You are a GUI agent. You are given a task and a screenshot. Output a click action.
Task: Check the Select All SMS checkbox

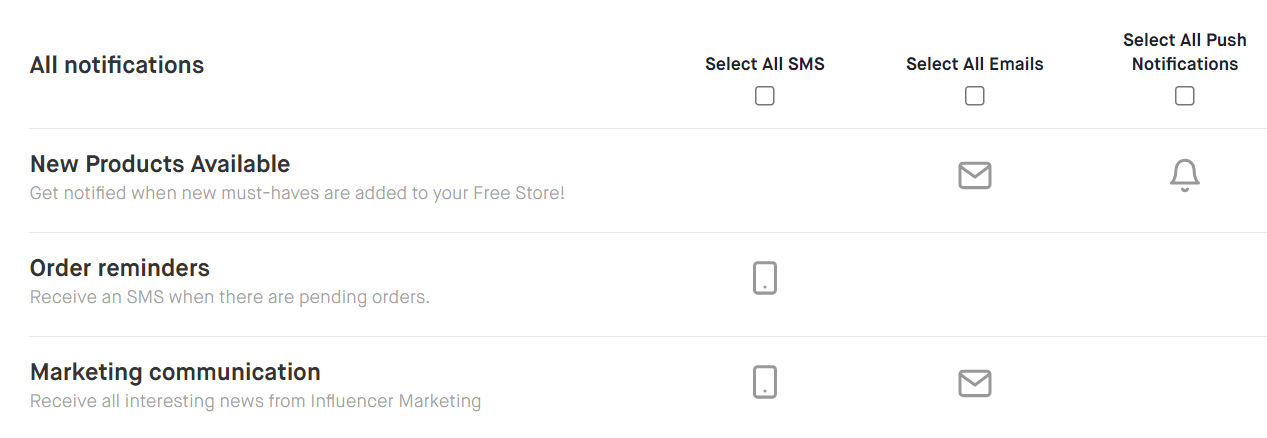[x=765, y=96]
